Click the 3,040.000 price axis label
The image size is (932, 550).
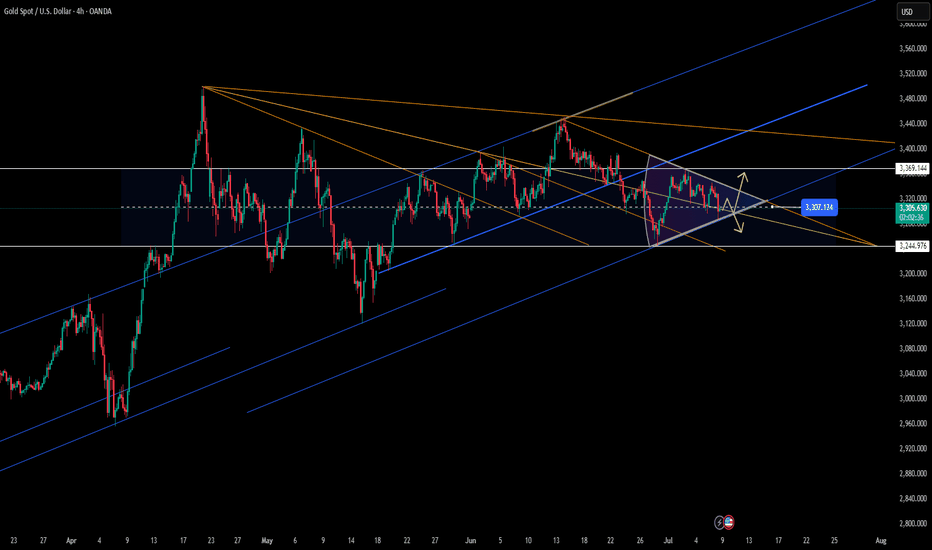pos(913,373)
